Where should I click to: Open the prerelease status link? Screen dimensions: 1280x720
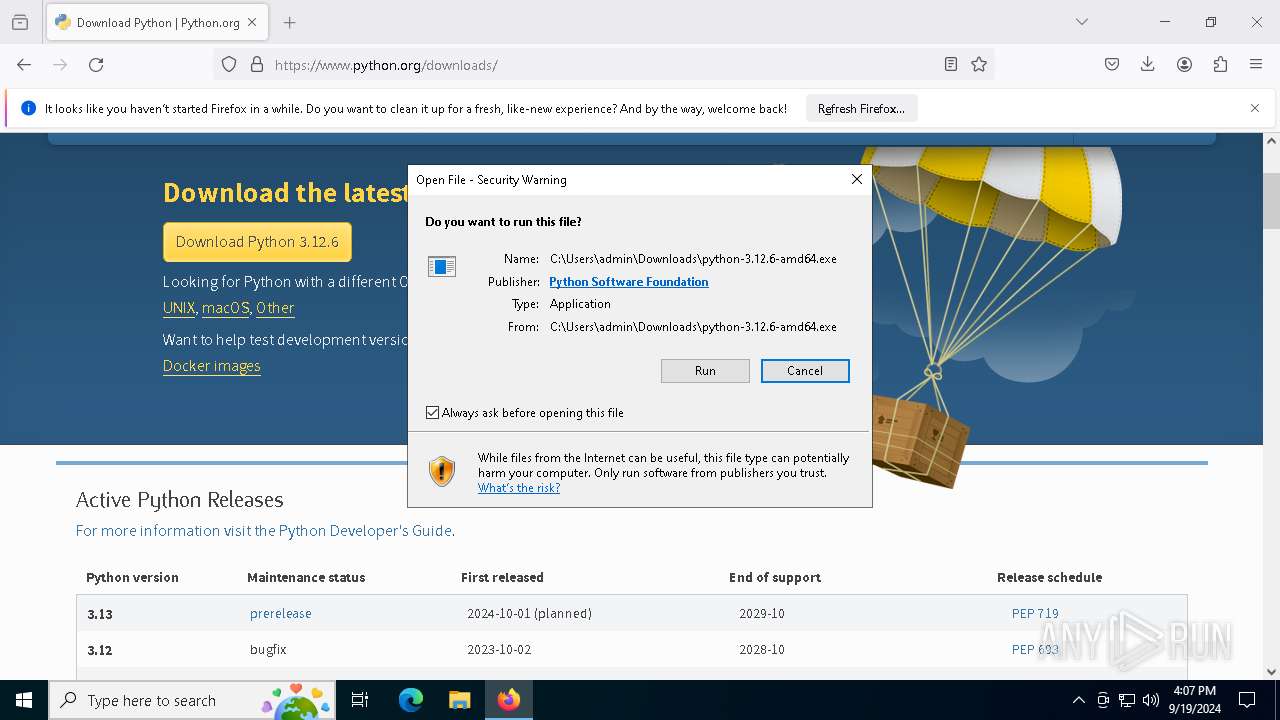coord(281,614)
